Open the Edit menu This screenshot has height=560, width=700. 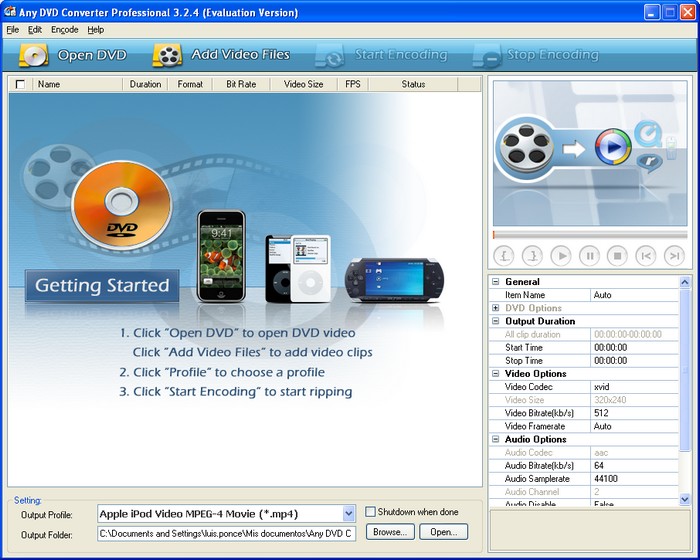click(35, 30)
